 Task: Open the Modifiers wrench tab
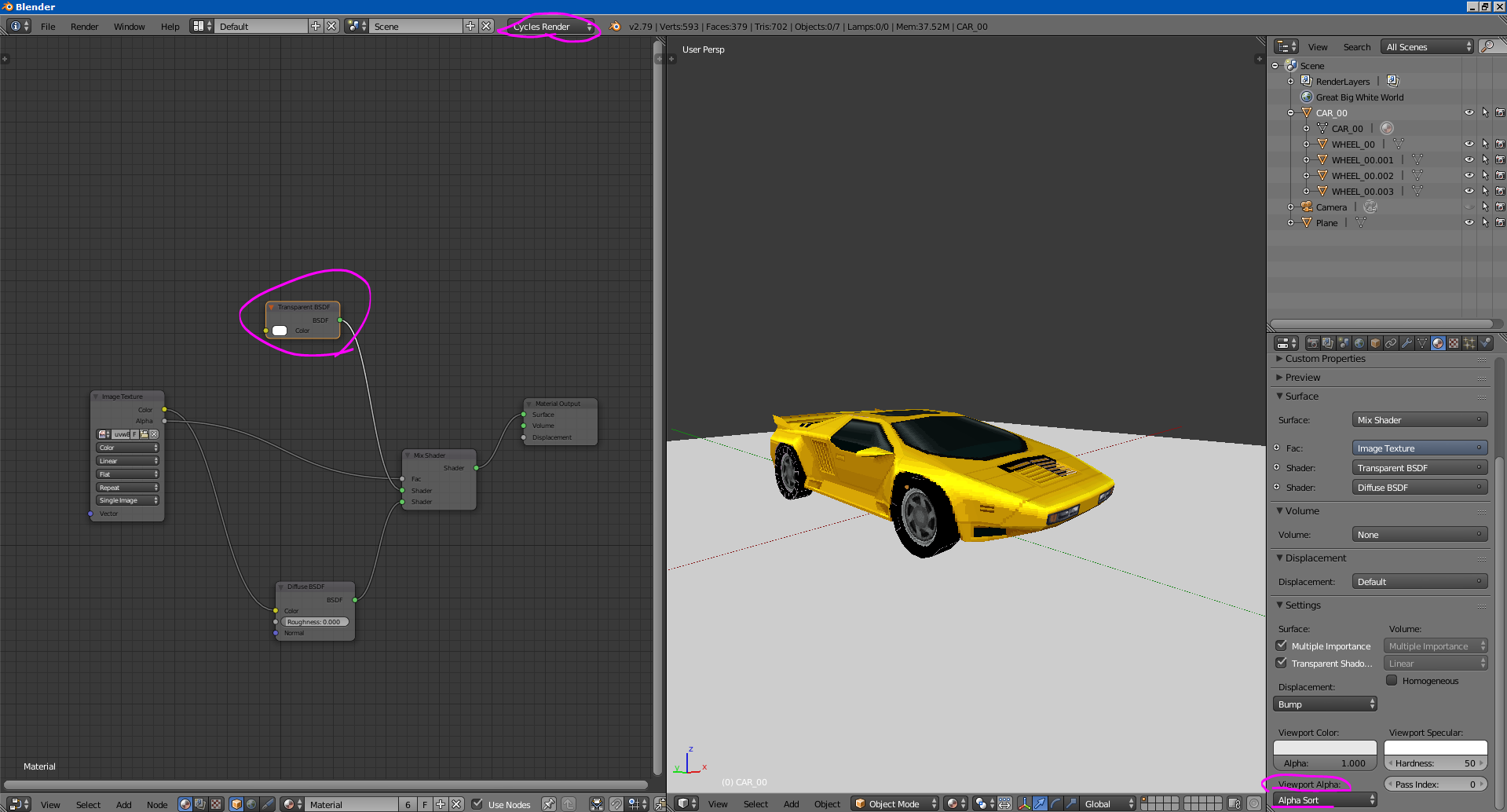pos(1406,343)
